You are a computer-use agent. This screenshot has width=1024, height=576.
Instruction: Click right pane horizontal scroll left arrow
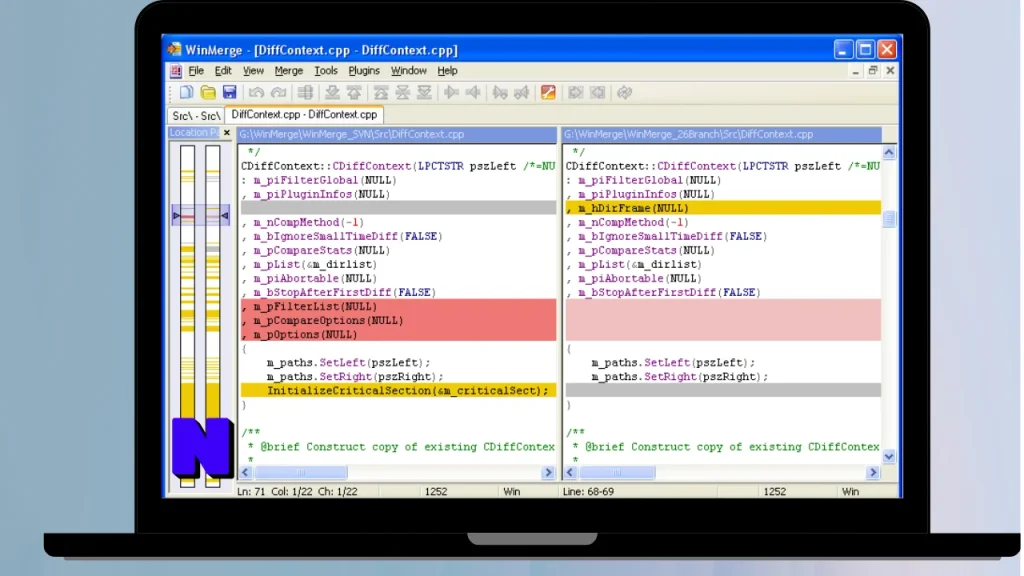570,472
